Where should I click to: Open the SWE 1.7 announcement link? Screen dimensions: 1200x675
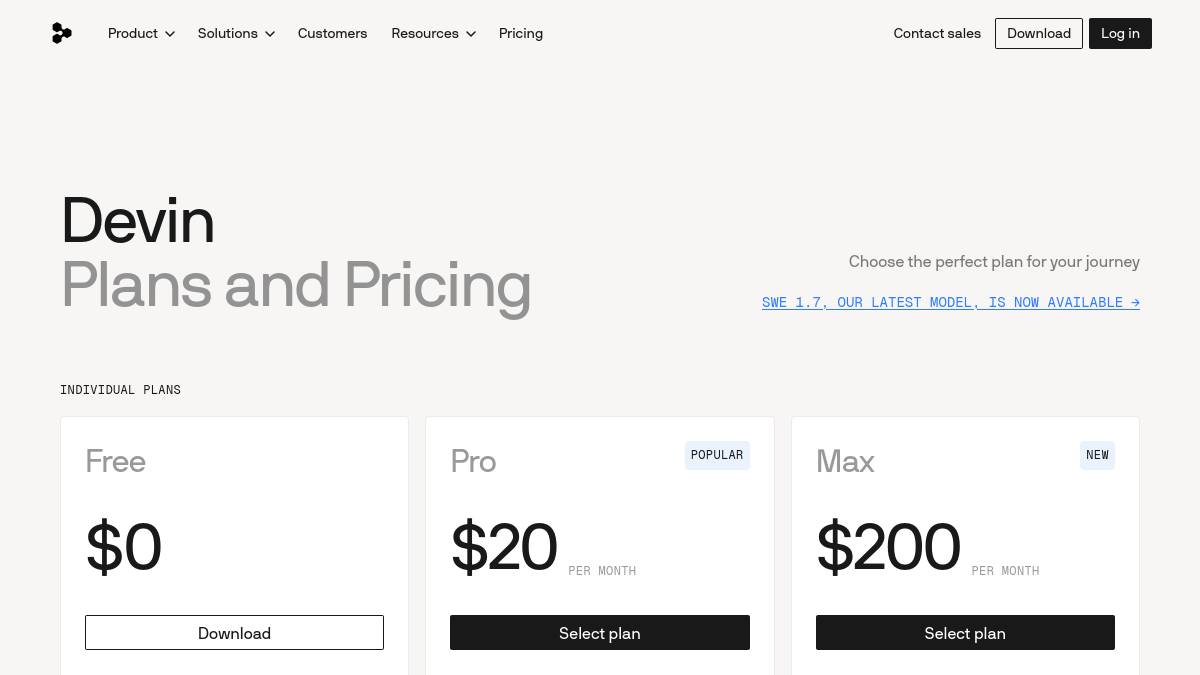tap(951, 302)
